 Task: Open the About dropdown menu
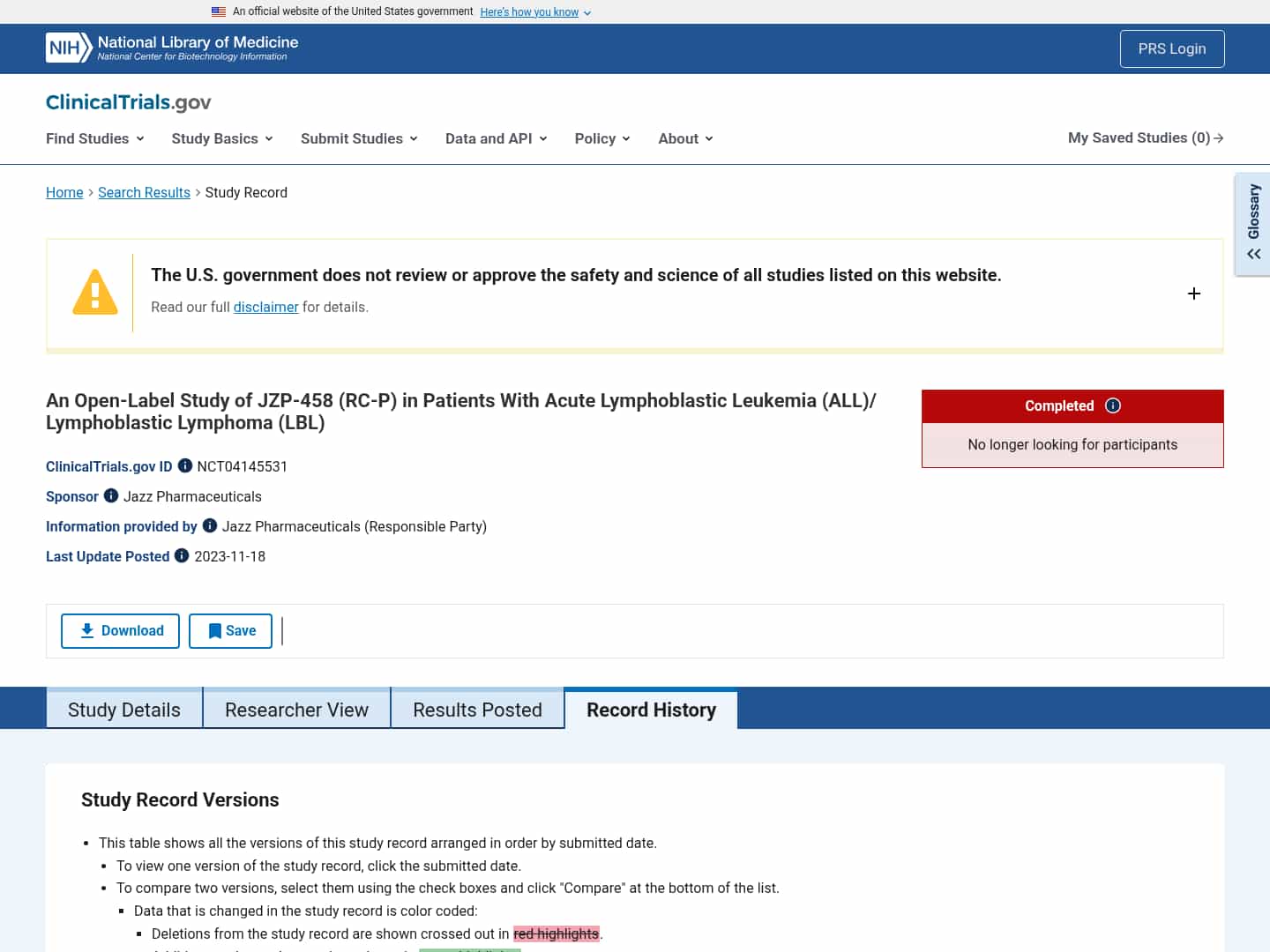tap(685, 138)
